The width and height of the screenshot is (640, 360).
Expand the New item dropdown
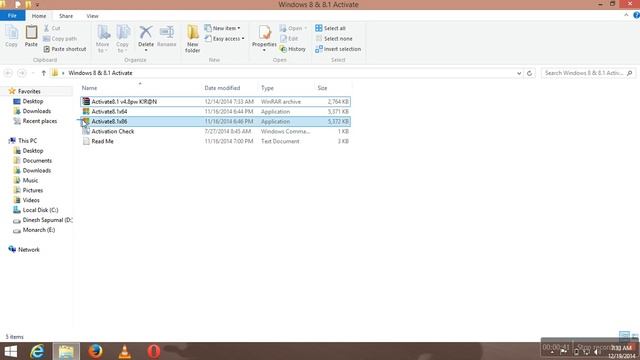pos(222,28)
